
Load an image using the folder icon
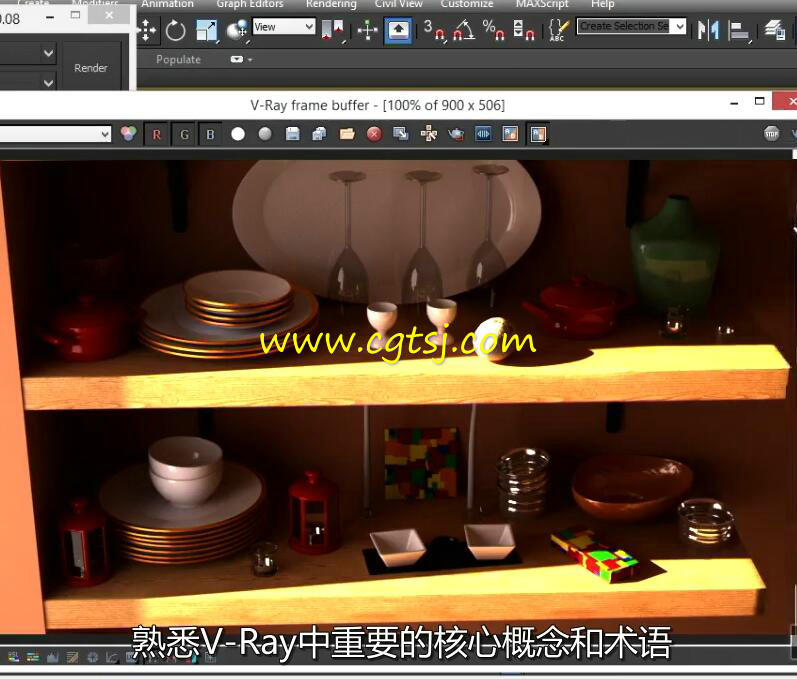coord(347,134)
